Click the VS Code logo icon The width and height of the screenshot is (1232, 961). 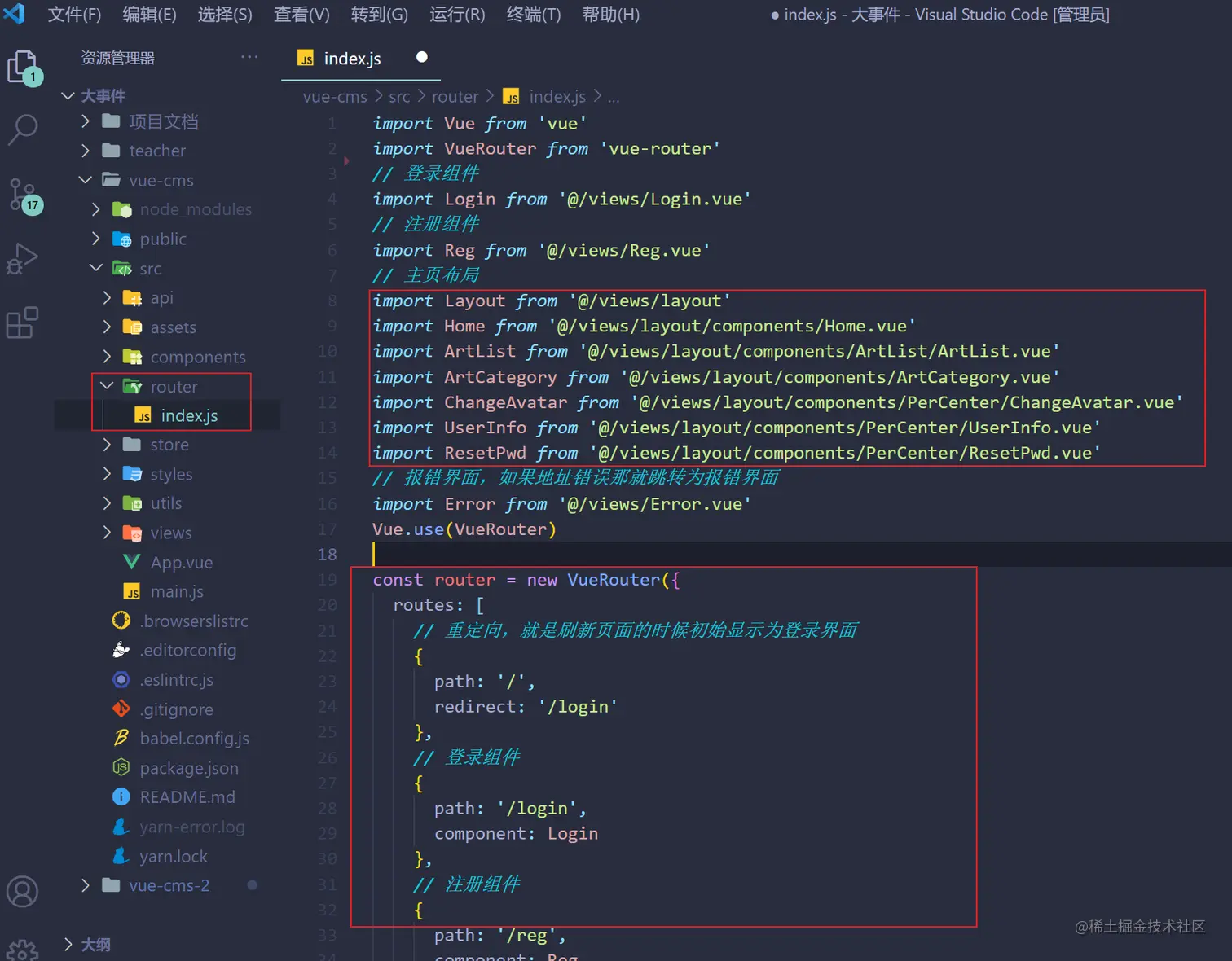[15, 14]
